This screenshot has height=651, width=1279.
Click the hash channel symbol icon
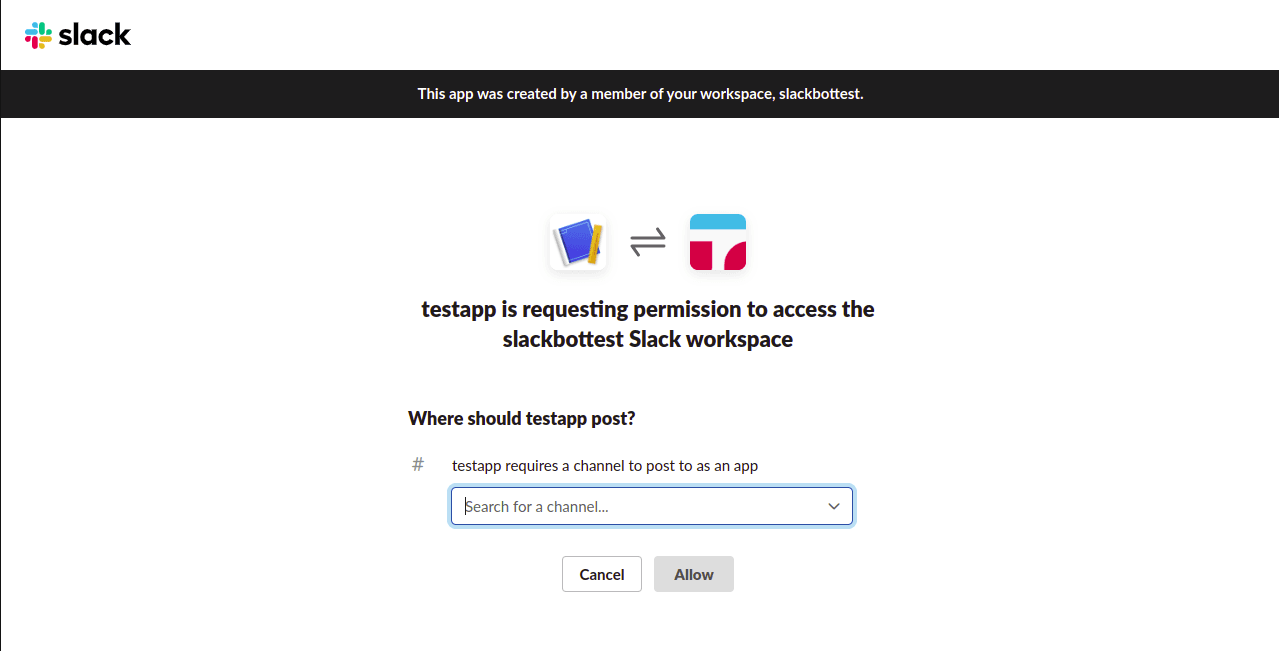tap(418, 465)
